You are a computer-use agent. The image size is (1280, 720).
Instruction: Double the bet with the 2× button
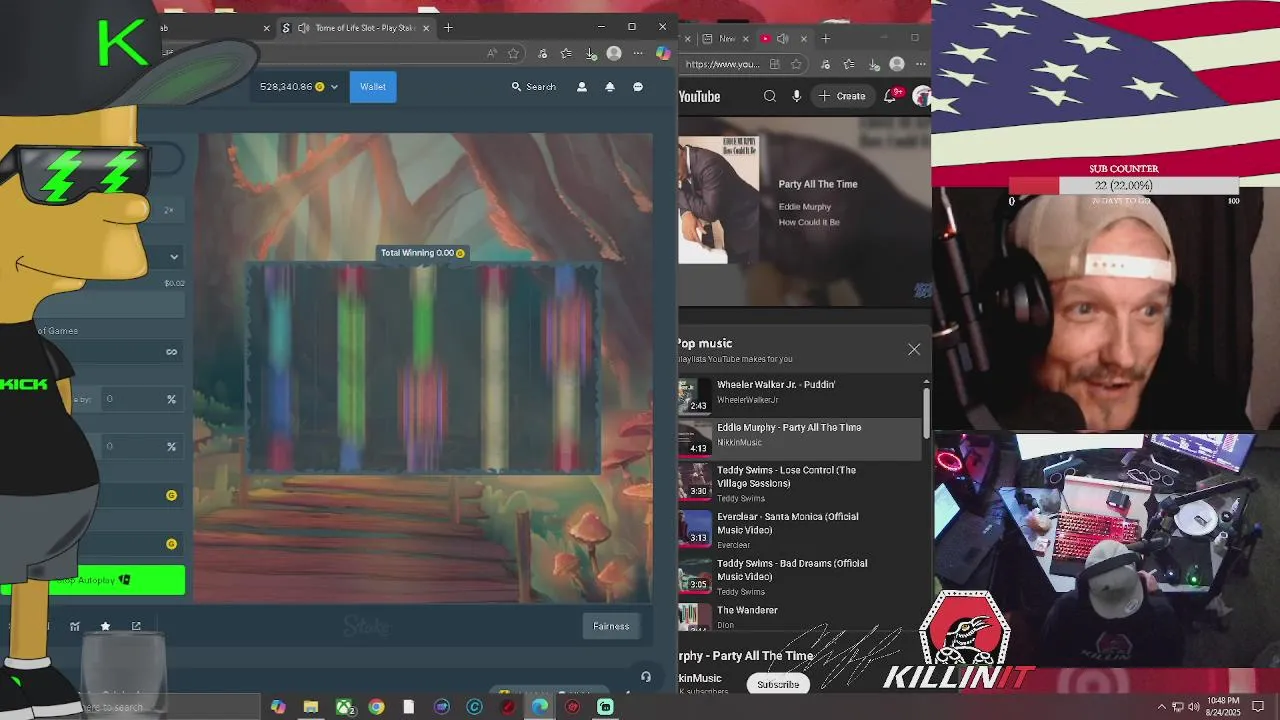click(169, 210)
